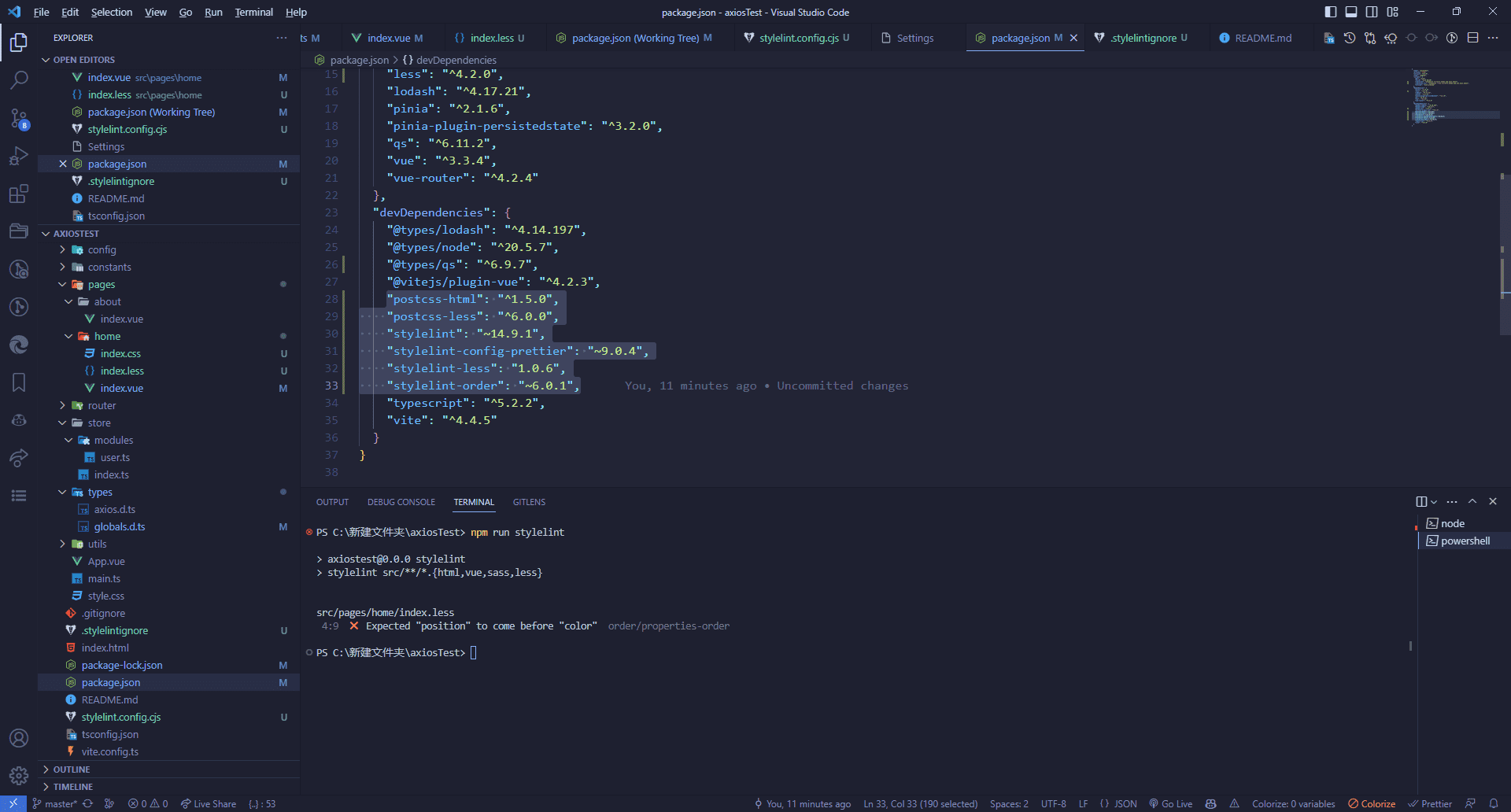Click Spaces: 2 indentation setting
This screenshot has width=1511, height=812.
click(x=1009, y=803)
